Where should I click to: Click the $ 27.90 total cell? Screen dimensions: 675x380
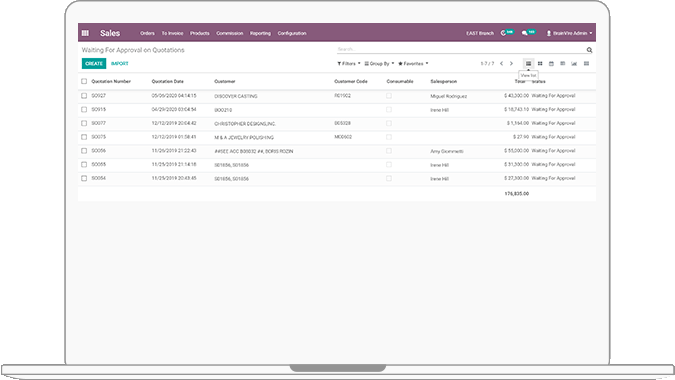[x=521, y=137]
